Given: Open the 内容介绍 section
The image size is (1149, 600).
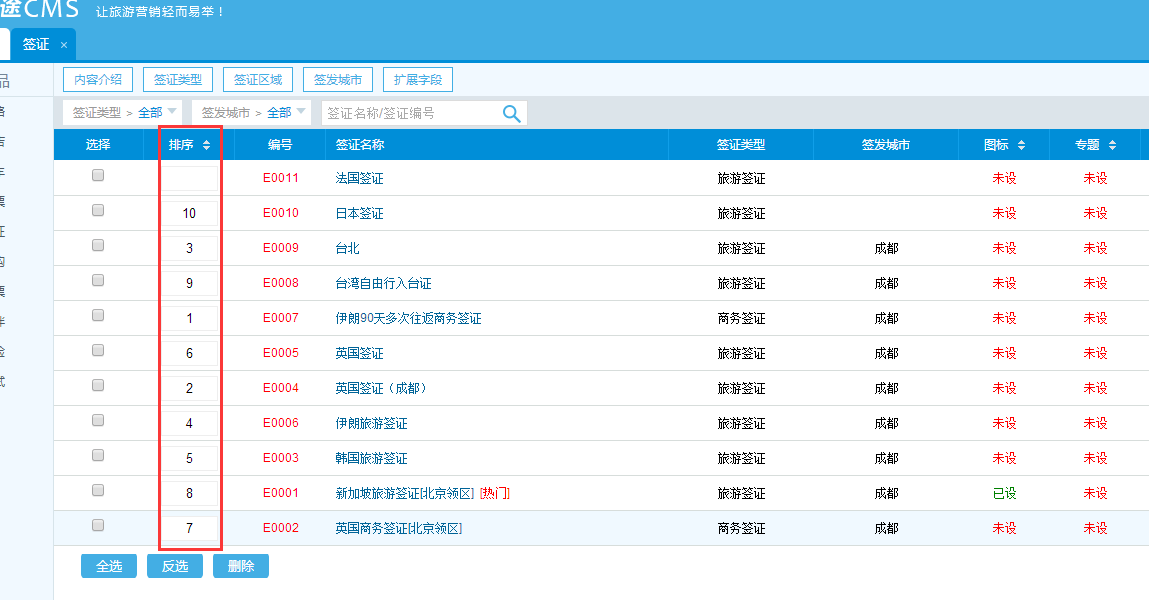Looking at the screenshot, I should [x=98, y=80].
